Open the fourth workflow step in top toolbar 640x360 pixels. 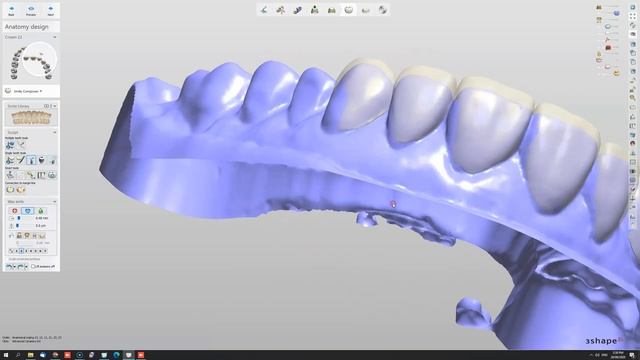pyautogui.click(x=315, y=10)
